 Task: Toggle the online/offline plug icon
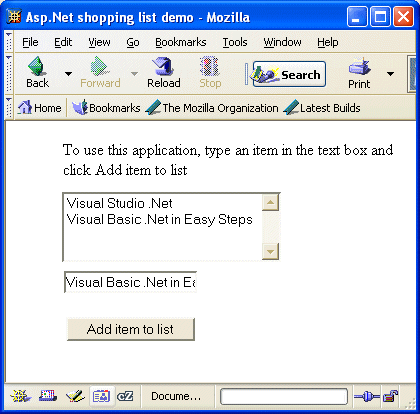pos(366,396)
